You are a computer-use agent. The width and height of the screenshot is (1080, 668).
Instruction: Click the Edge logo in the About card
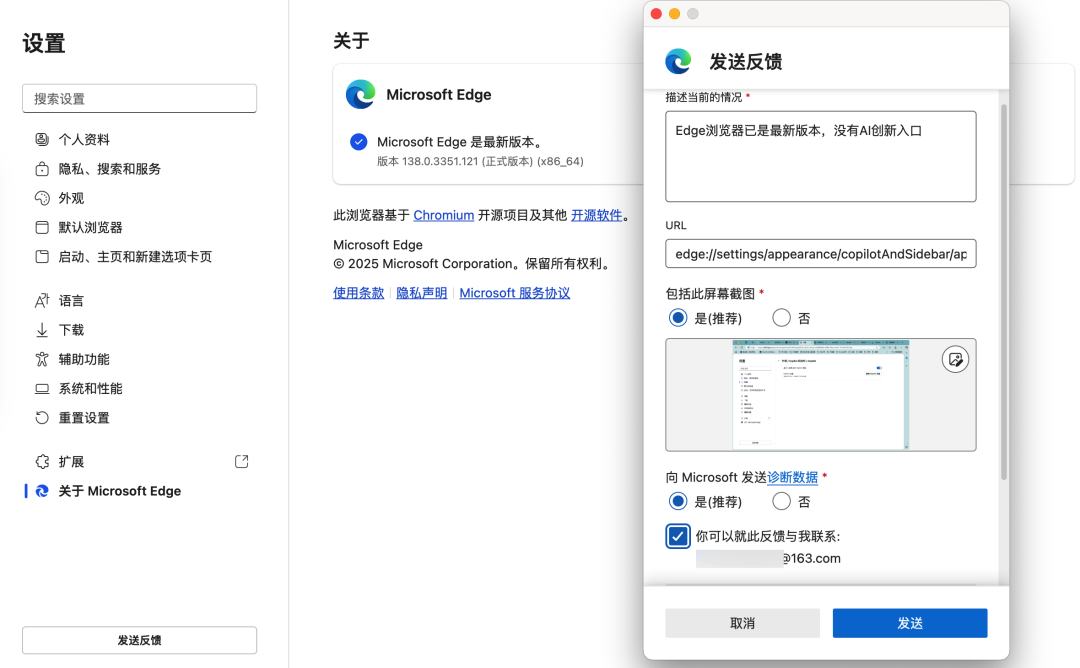click(360, 94)
